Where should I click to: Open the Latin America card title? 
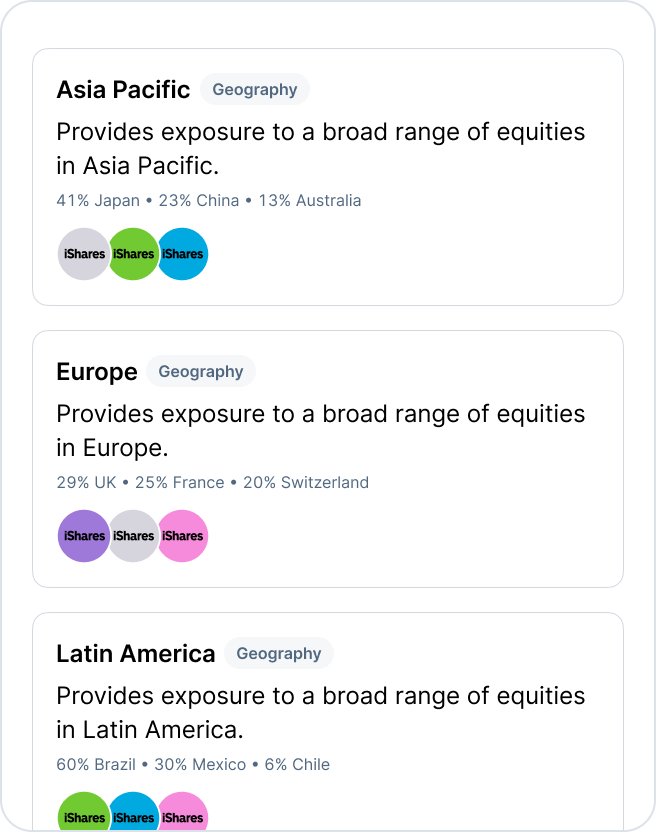[136, 654]
